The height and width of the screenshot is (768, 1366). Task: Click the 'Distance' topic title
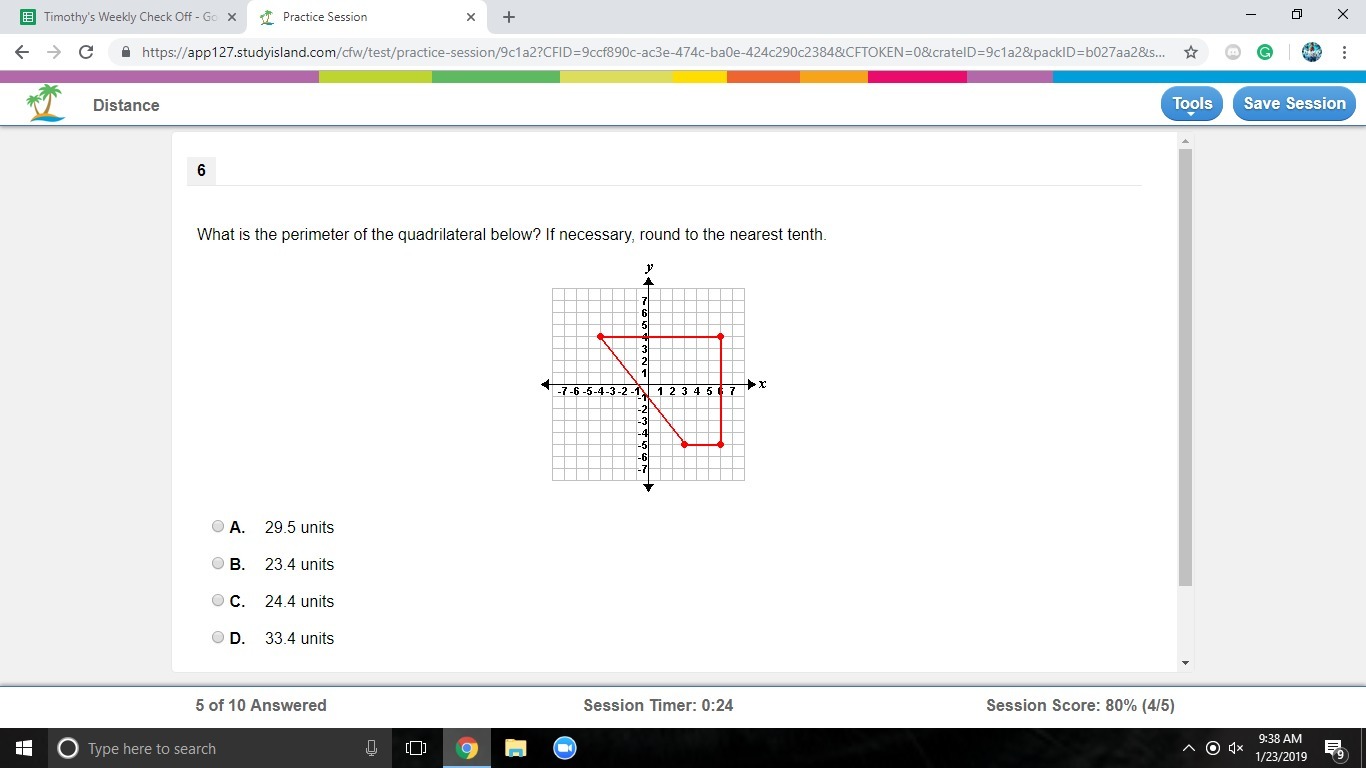(126, 105)
